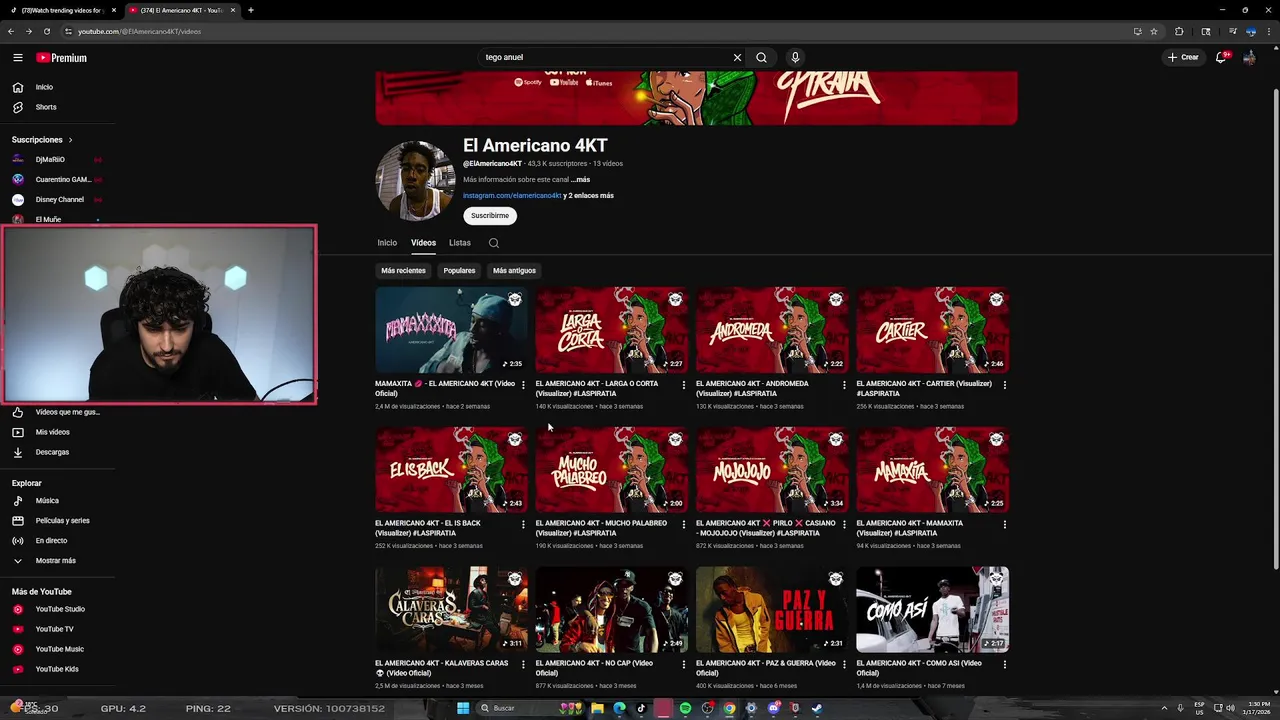Play the PAZ Y GUERRA video thumbnail
This screenshot has width=1280, height=720.
[772, 610]
